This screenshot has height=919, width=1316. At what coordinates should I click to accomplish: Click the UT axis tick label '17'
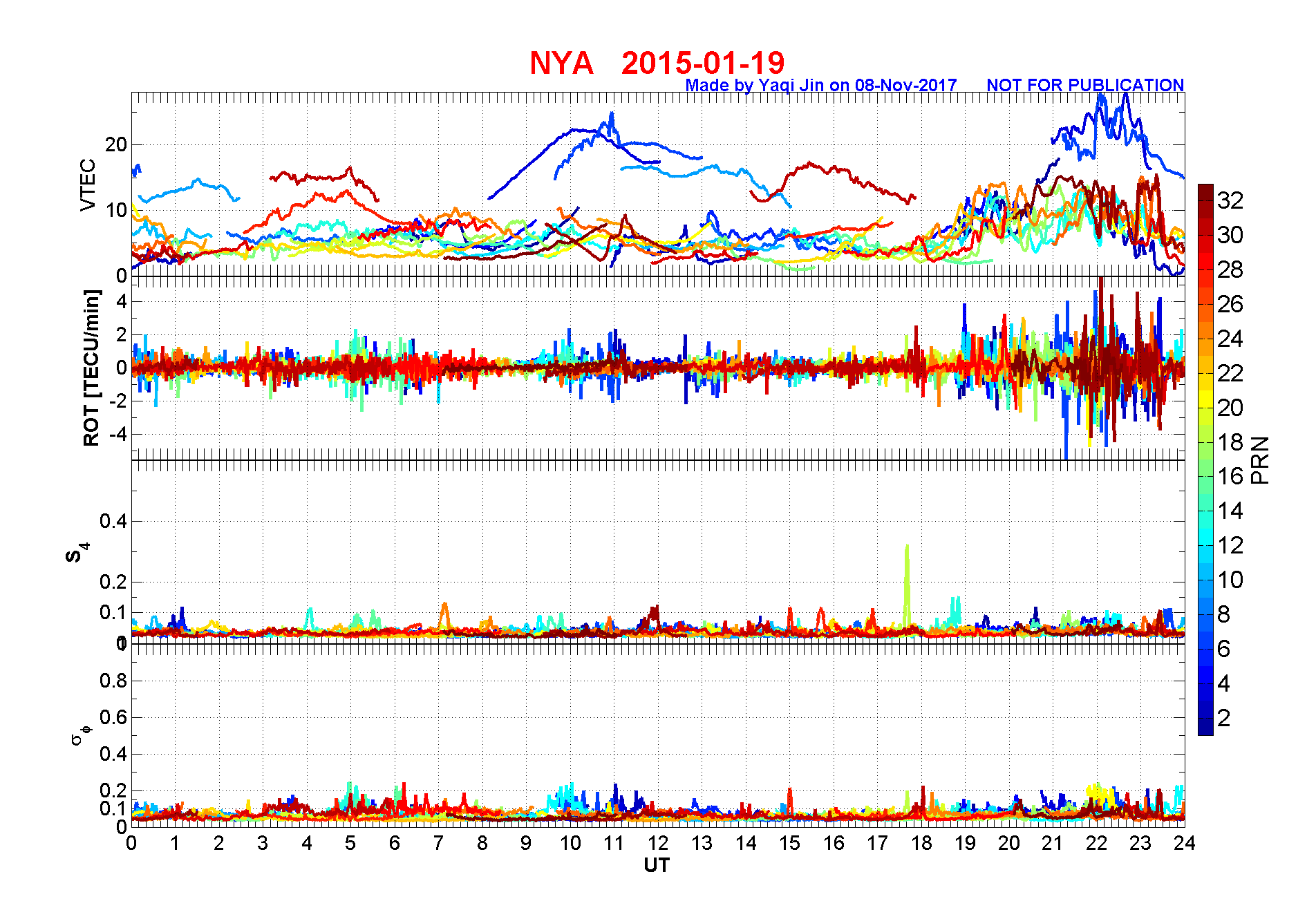877,843
